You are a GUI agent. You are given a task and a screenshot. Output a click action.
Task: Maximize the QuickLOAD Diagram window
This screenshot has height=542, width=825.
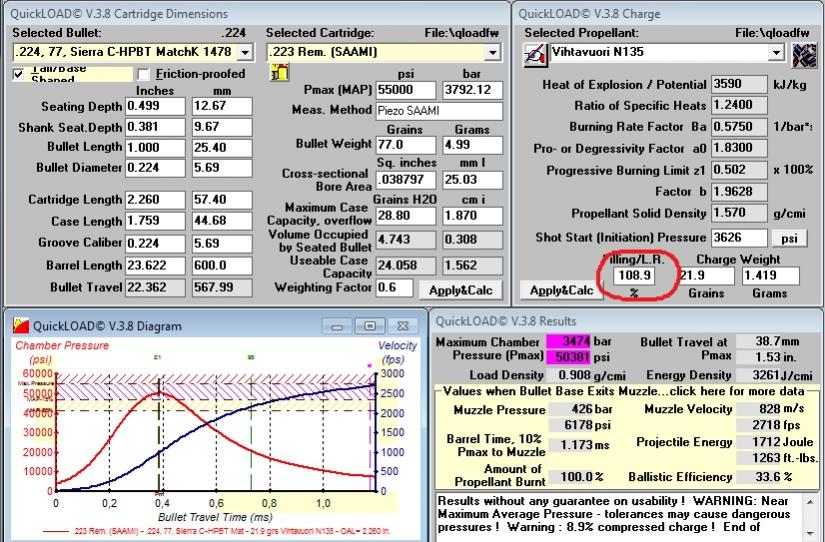pos(369,326)
